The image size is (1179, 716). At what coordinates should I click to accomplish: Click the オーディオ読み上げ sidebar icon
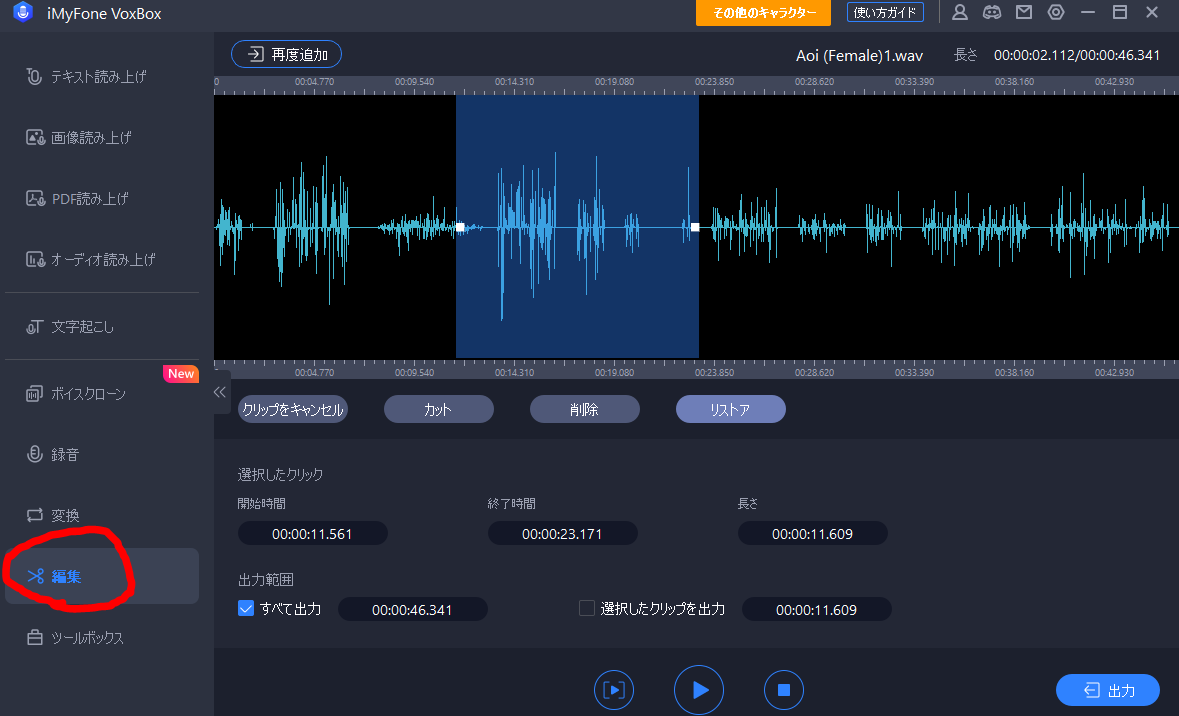(x=35, y=259)
